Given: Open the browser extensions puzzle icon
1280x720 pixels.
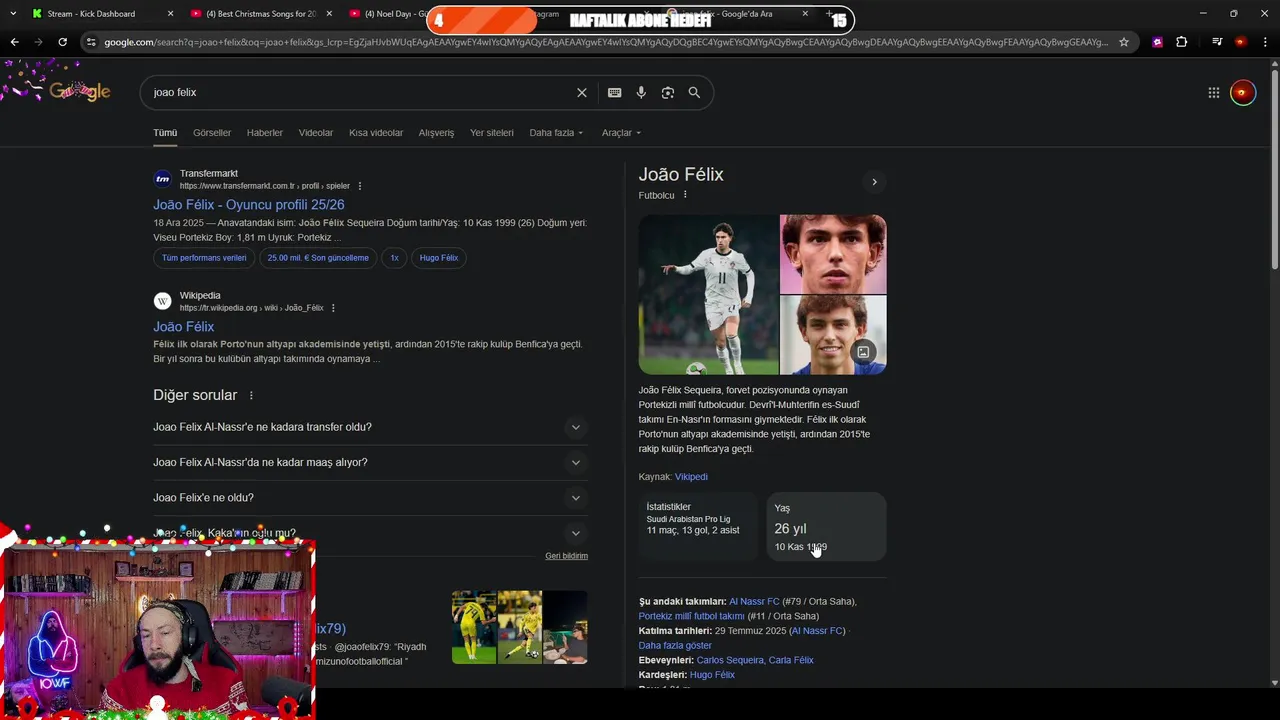Looking at the screenshot, I should tap(1182, 42).
